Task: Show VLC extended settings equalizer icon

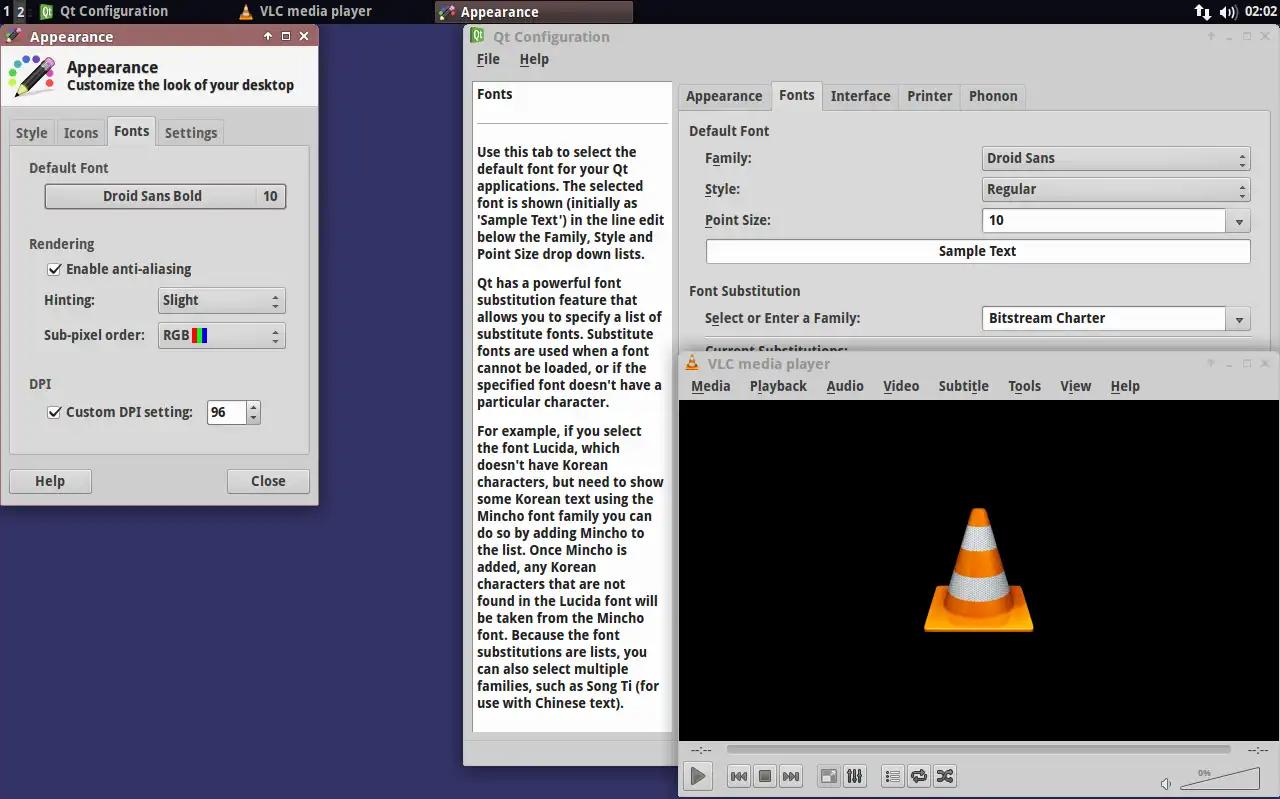Action: (x=855, y=776)
